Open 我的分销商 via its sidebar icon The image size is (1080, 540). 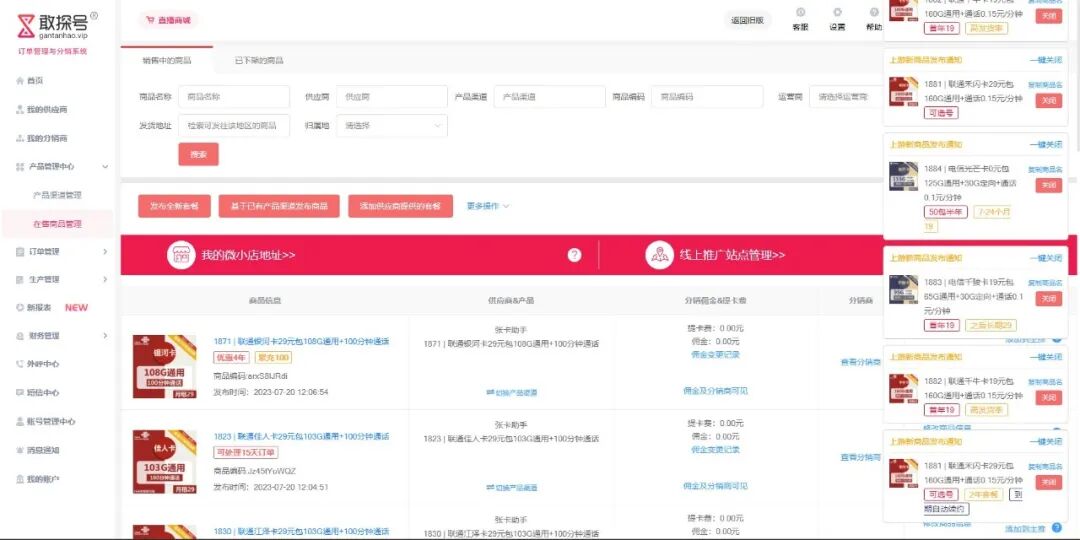[x=19, y=138]
